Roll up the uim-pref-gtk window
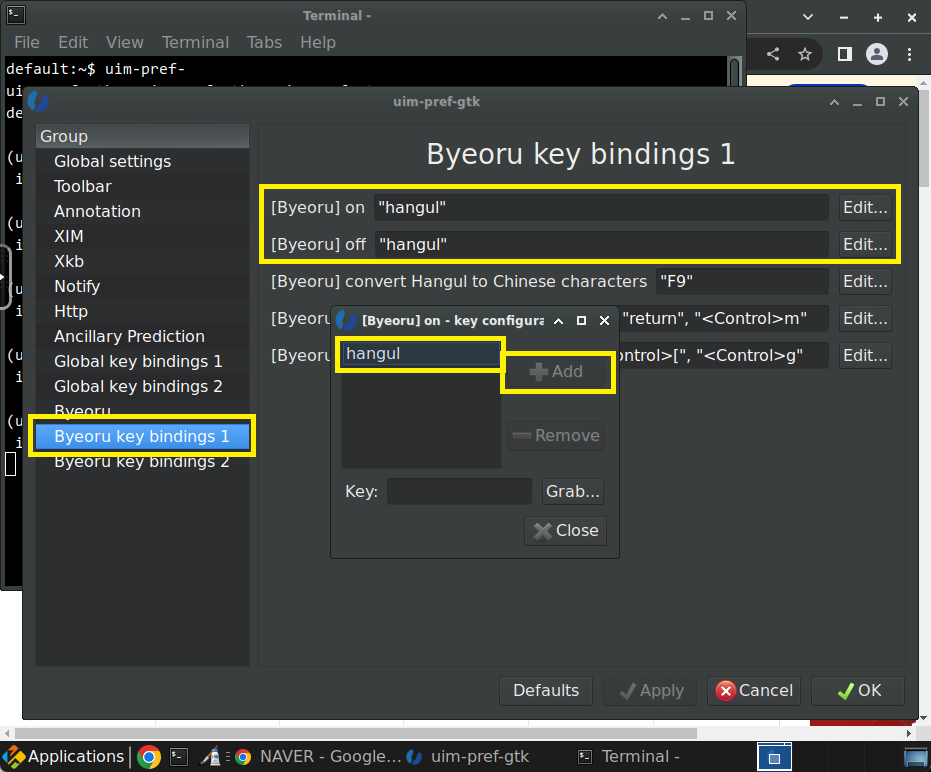The height and width of the screenshot is (772, 931). [x=834, y=102]
